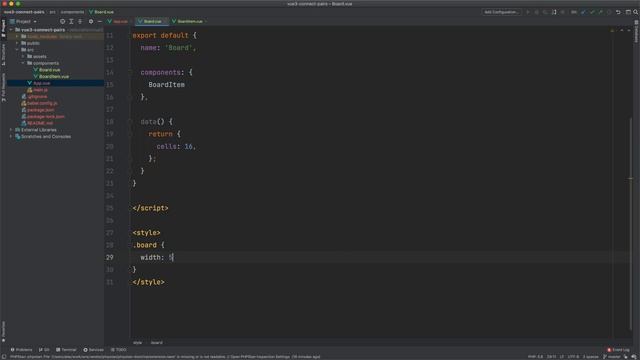Click the Debug icon in toolbar
640x360 pixels.
(536, 12)
